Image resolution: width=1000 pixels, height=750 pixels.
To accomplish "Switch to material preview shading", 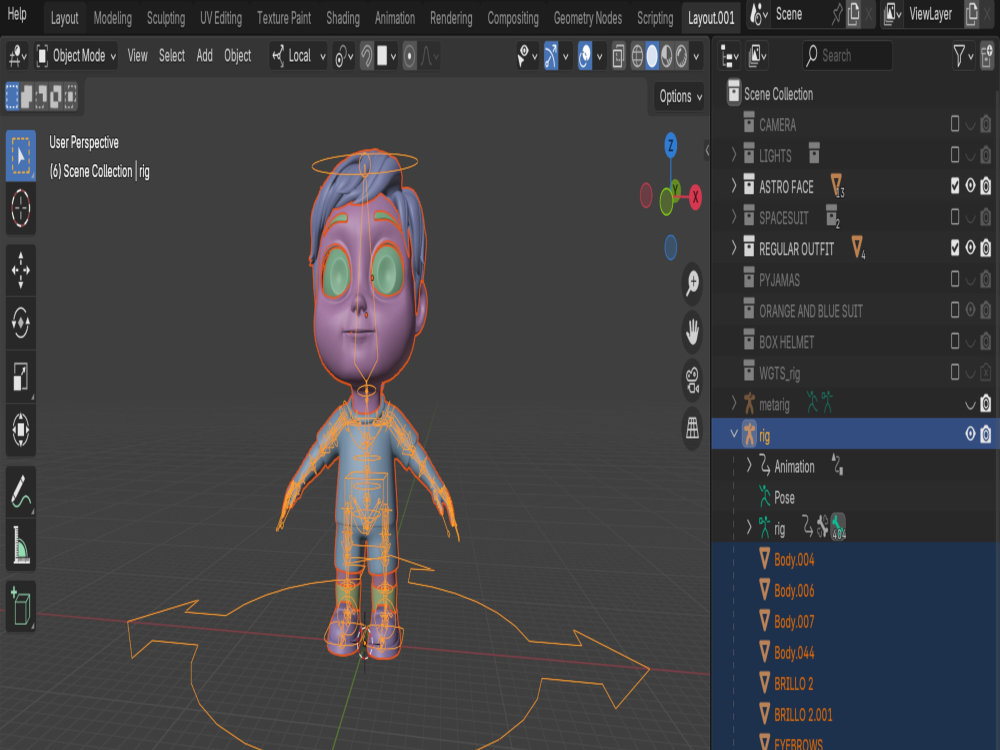I will 666,57.
